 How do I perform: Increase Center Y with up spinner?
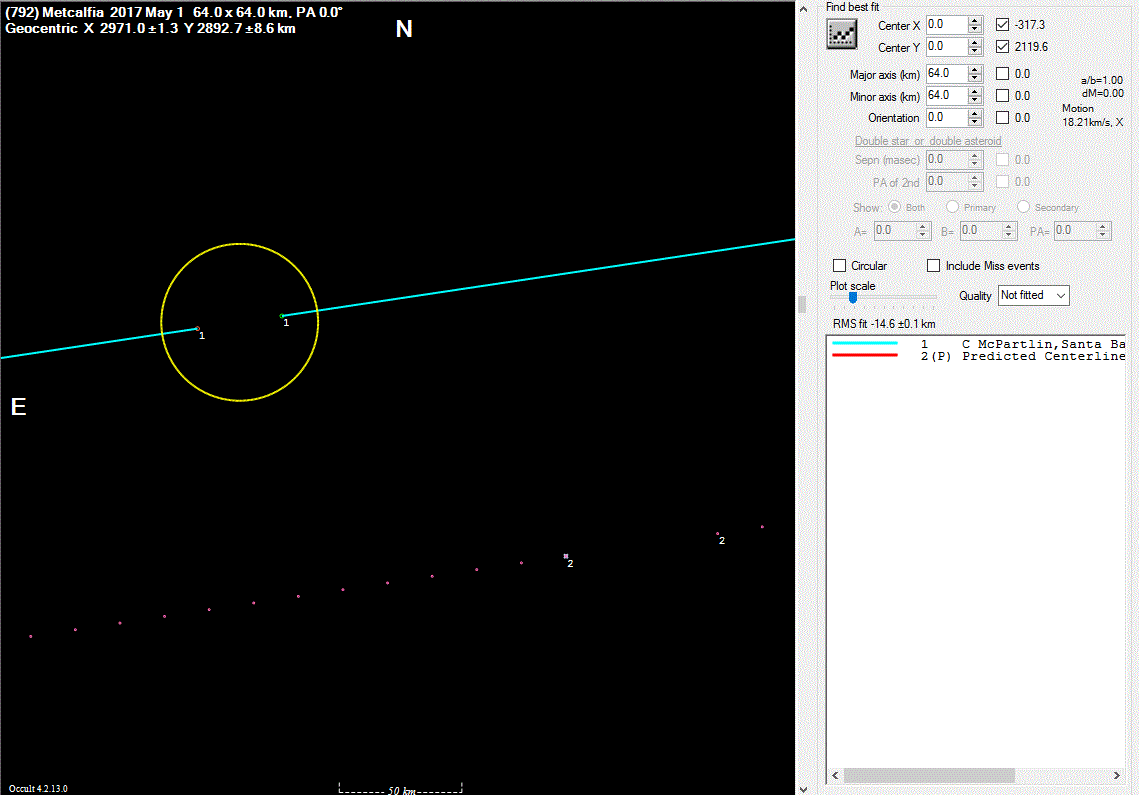(975, 42)
